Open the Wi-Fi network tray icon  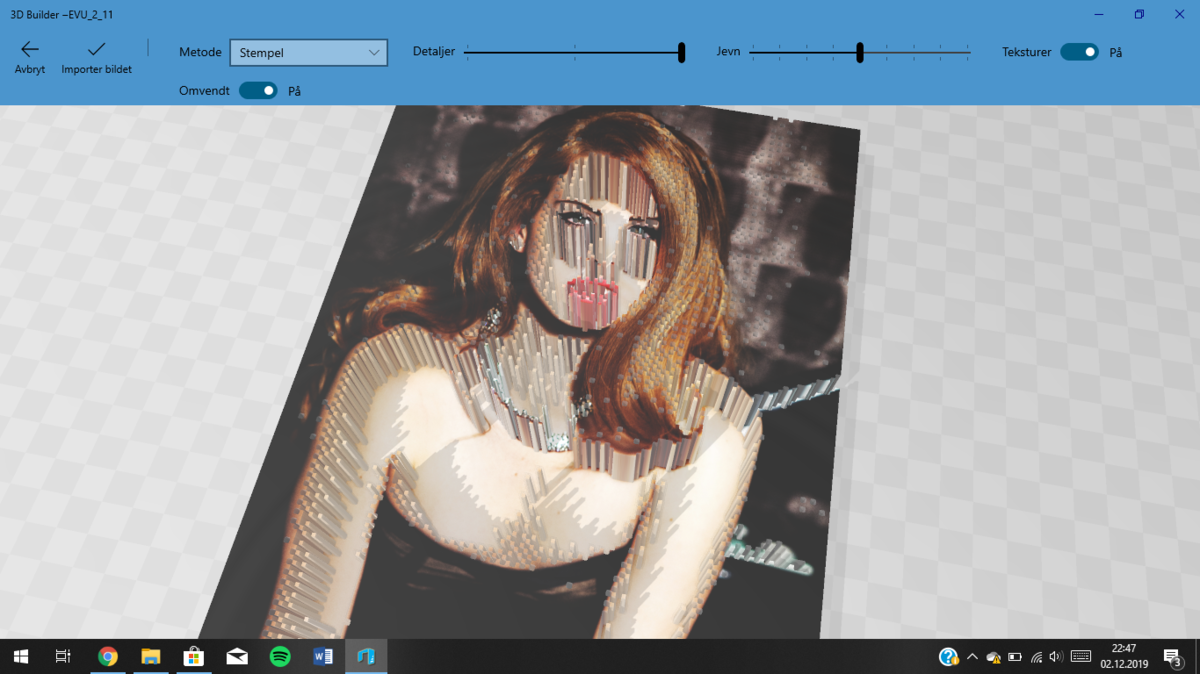point(1036,657)
